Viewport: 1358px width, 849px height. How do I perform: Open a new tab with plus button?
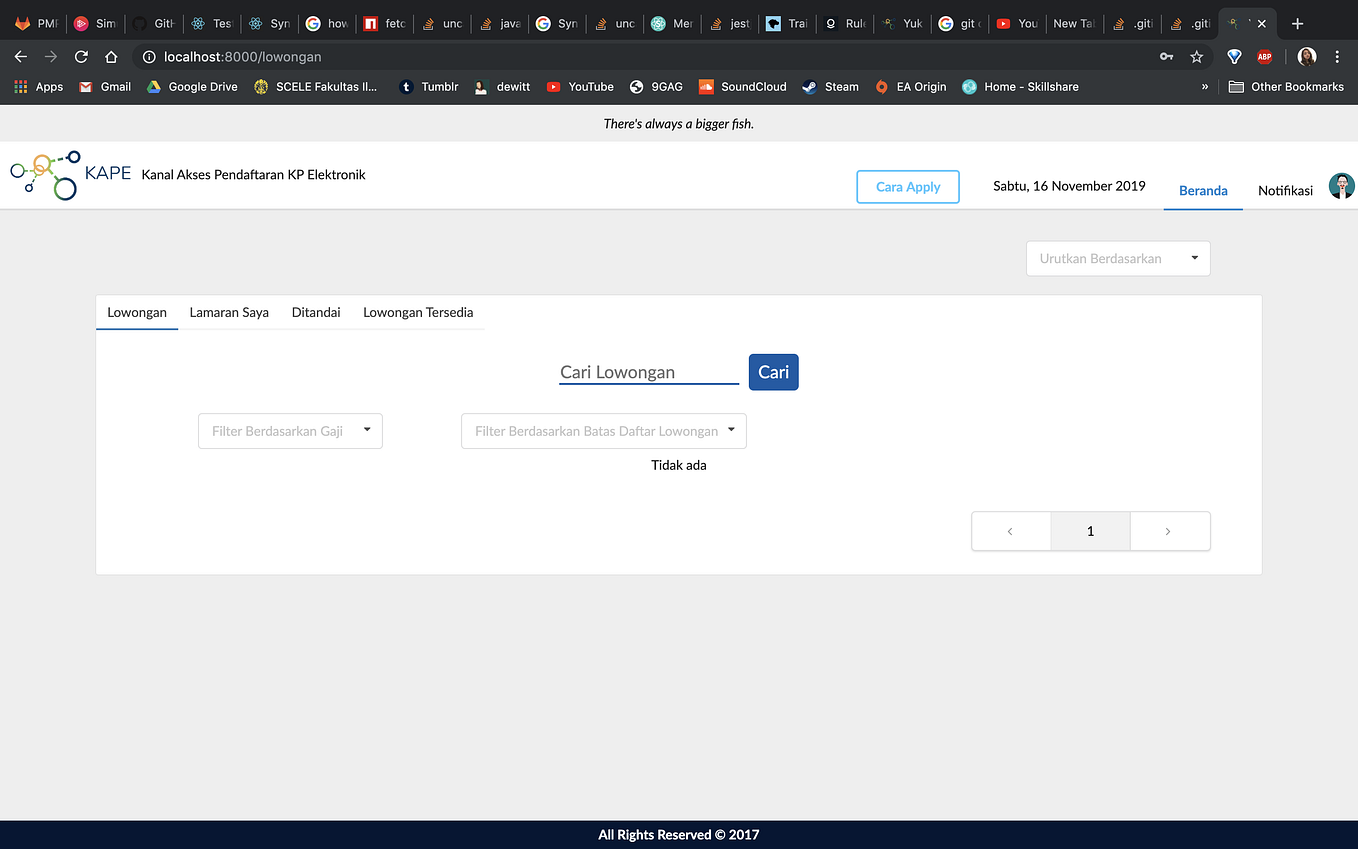(1297, 24)
